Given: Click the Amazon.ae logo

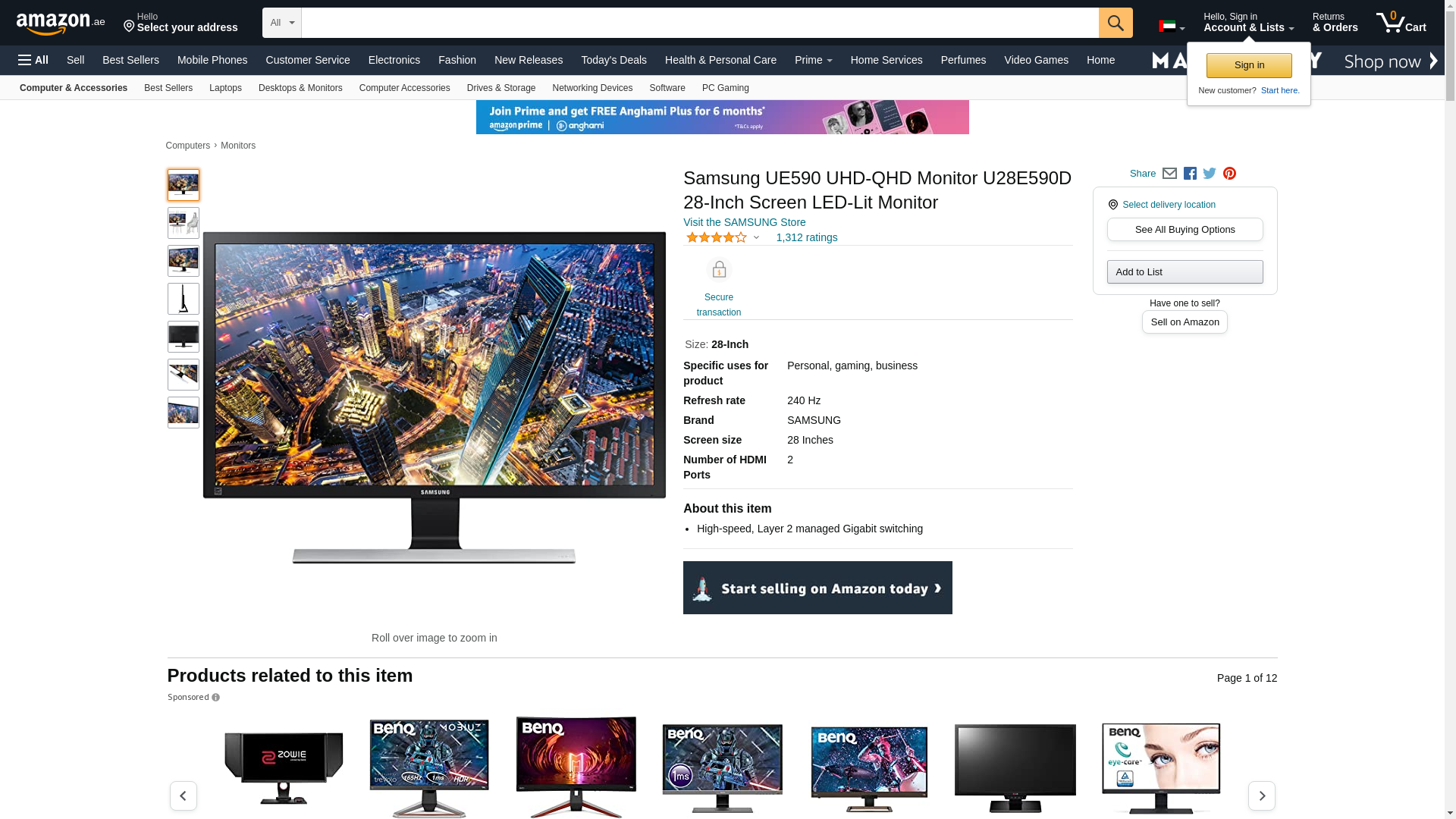Looking at the screenshot, I should point(61,24).
